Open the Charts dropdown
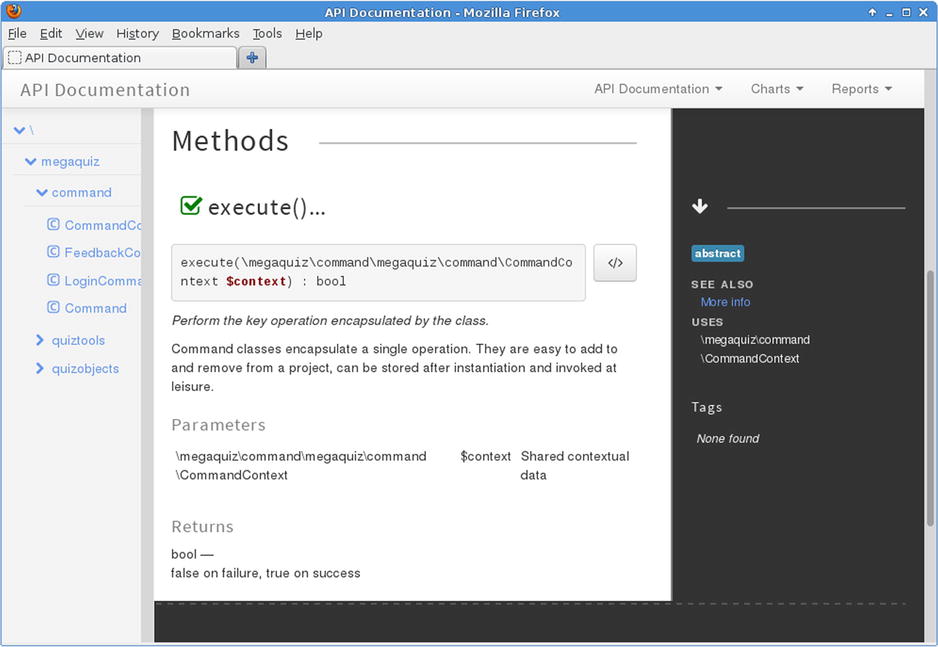938x647 pixels. pos(777,89)
